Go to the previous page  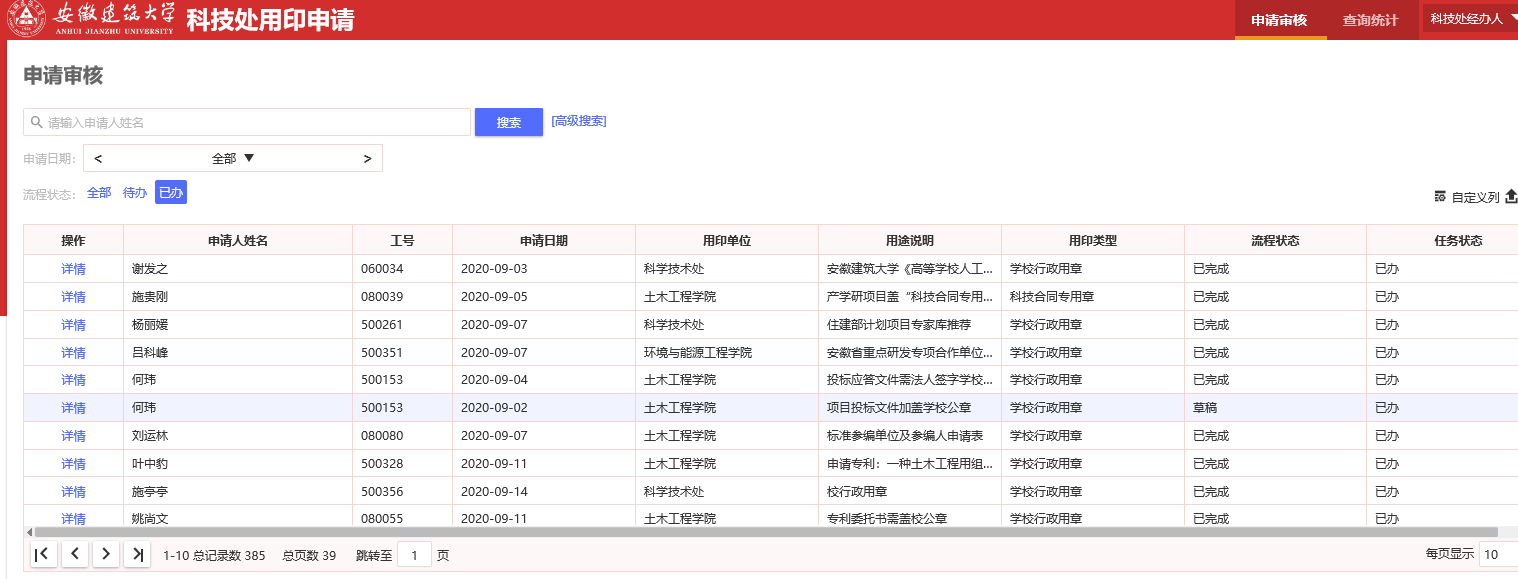point(74,555)
